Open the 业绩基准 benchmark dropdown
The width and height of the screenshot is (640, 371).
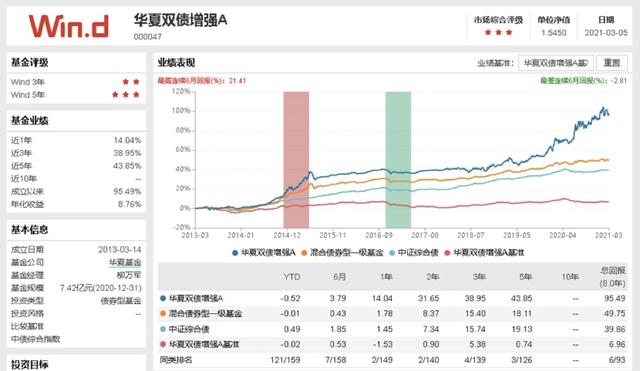pyautogui.click(x=556, y=63)
